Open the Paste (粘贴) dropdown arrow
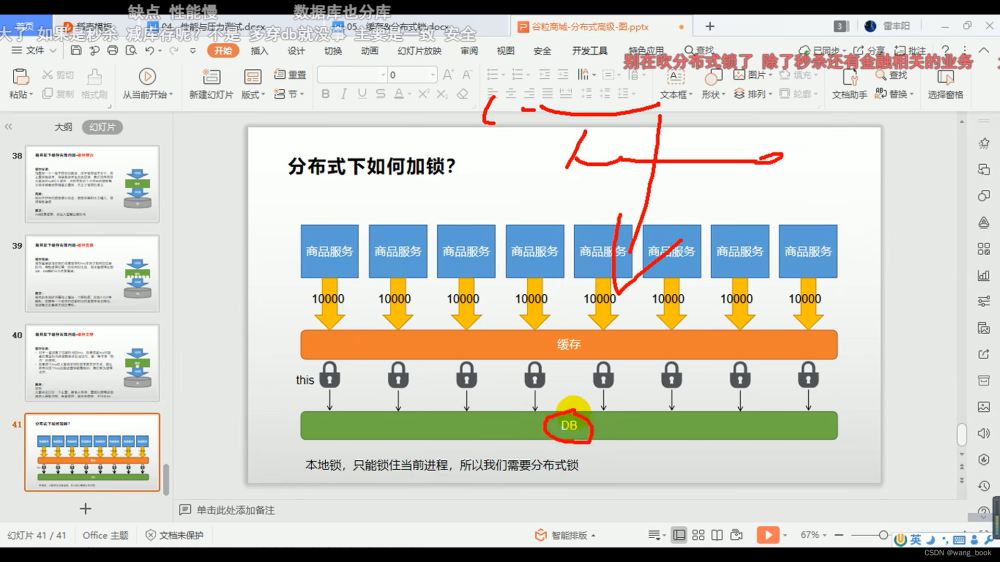This screenshot has height=562, width=1000. click(31, 94)
